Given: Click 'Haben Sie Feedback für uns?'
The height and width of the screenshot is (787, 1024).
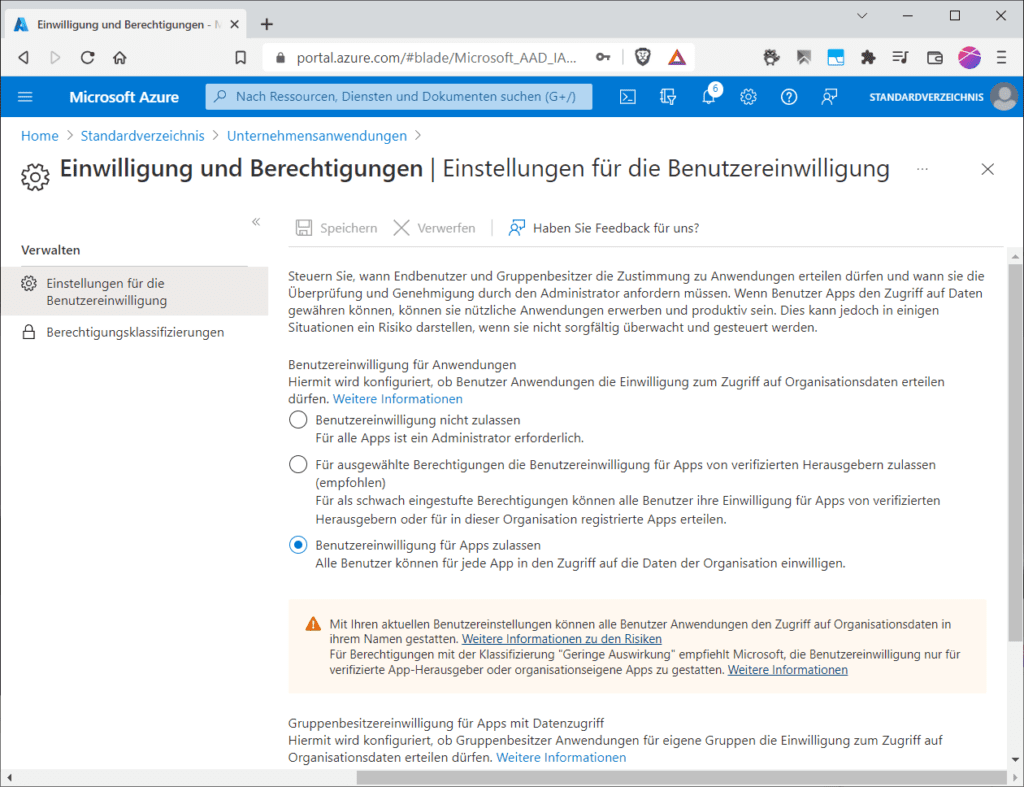Looking at the screenshot, I should click(604, 228).
